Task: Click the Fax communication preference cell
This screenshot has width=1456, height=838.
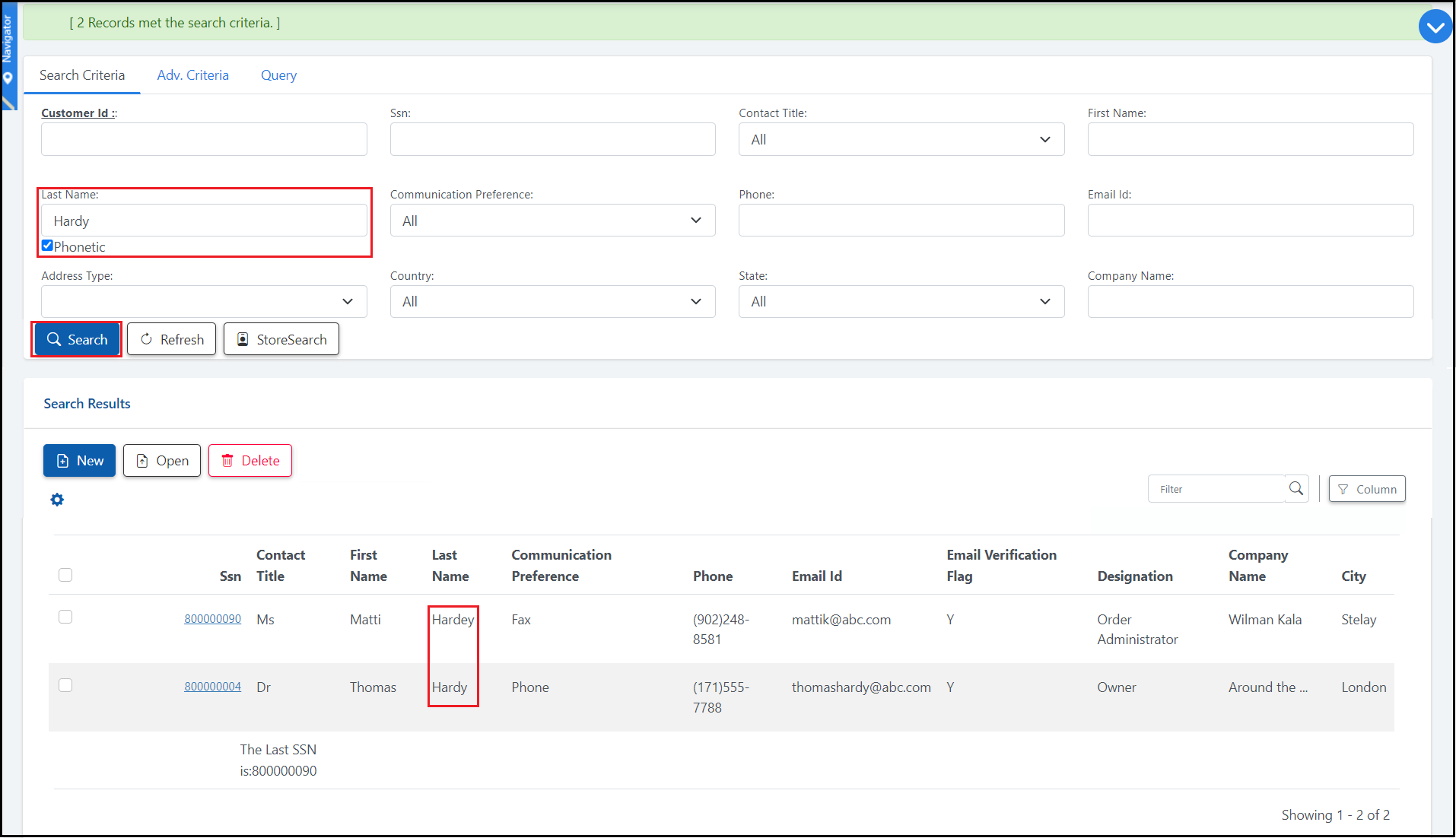Action: click(521, 620)
